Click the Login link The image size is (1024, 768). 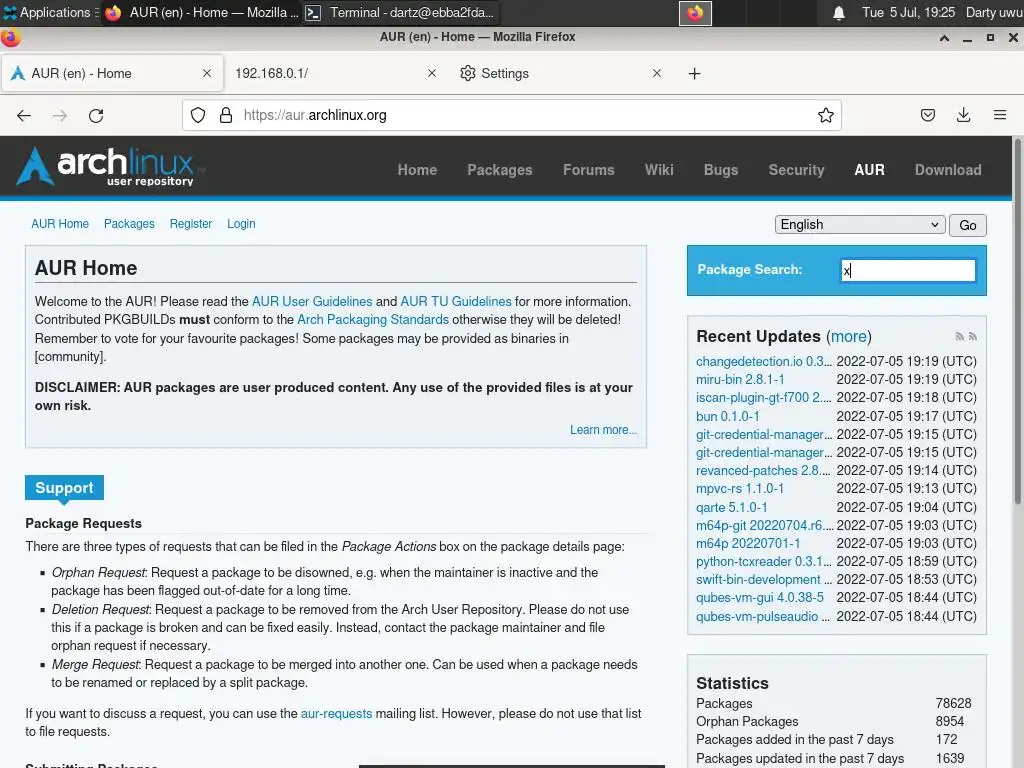pyautogui.click(x=241, y=224)
